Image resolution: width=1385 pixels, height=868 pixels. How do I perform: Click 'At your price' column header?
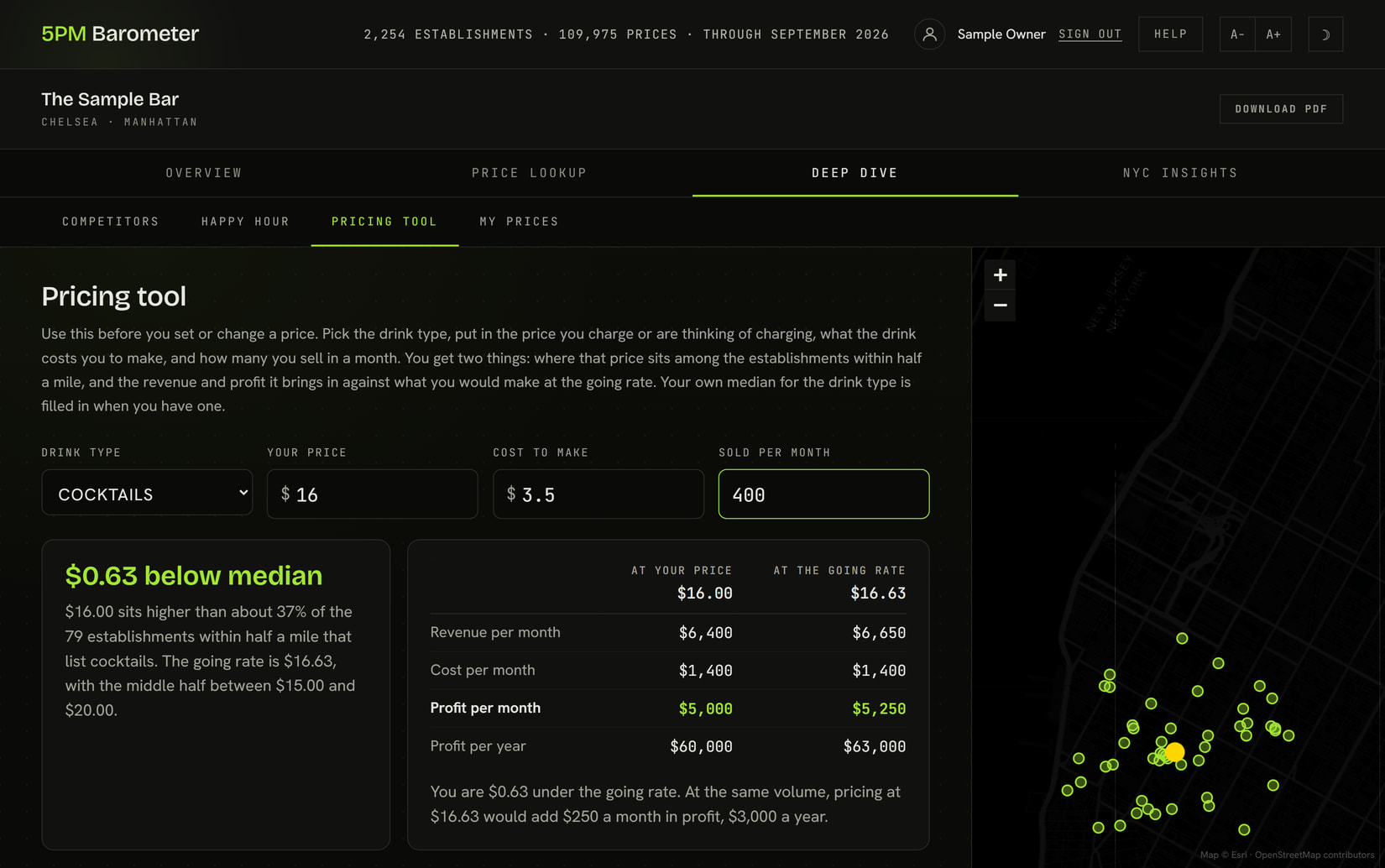point(682,570)
